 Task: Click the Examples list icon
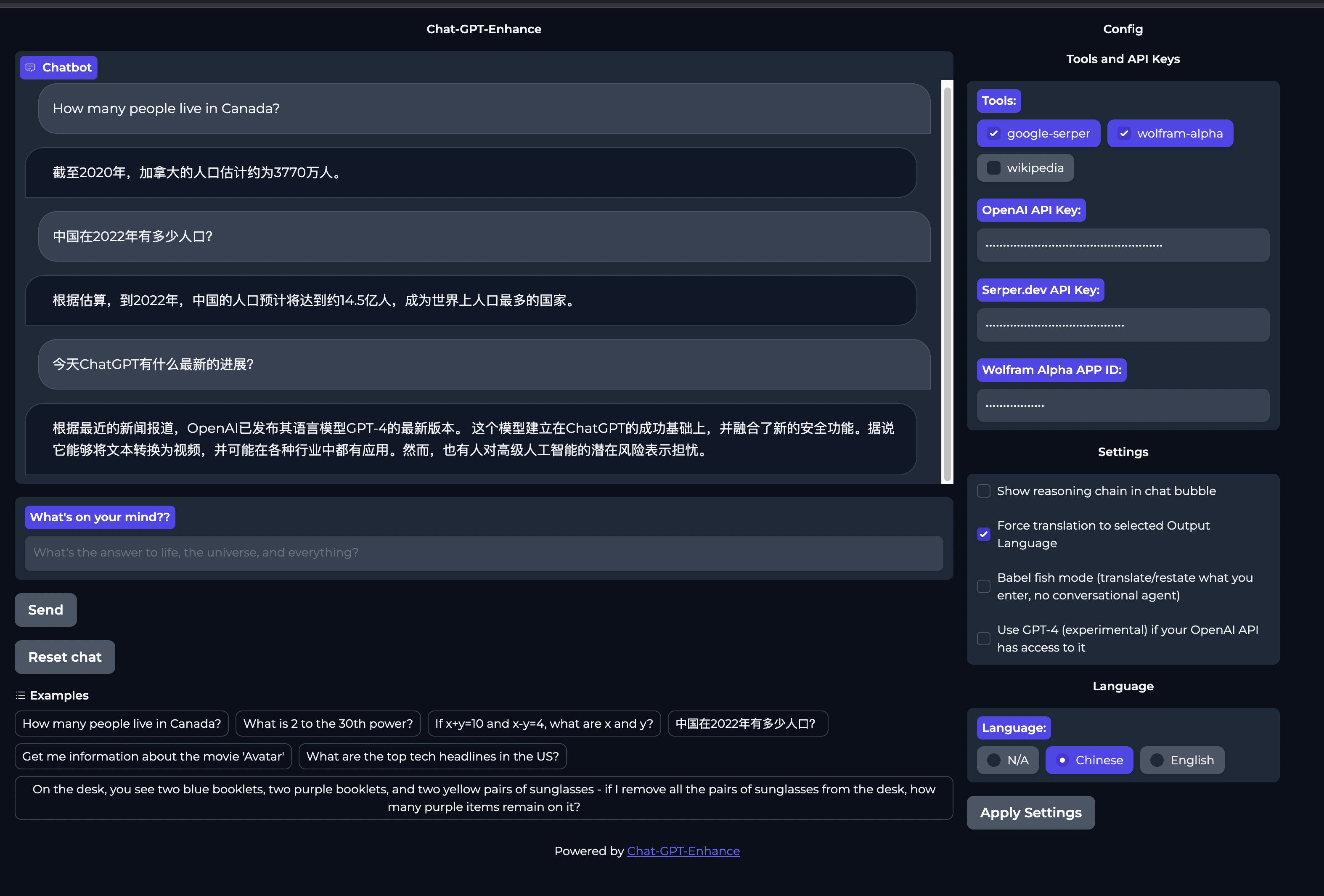tap(21, 695)
